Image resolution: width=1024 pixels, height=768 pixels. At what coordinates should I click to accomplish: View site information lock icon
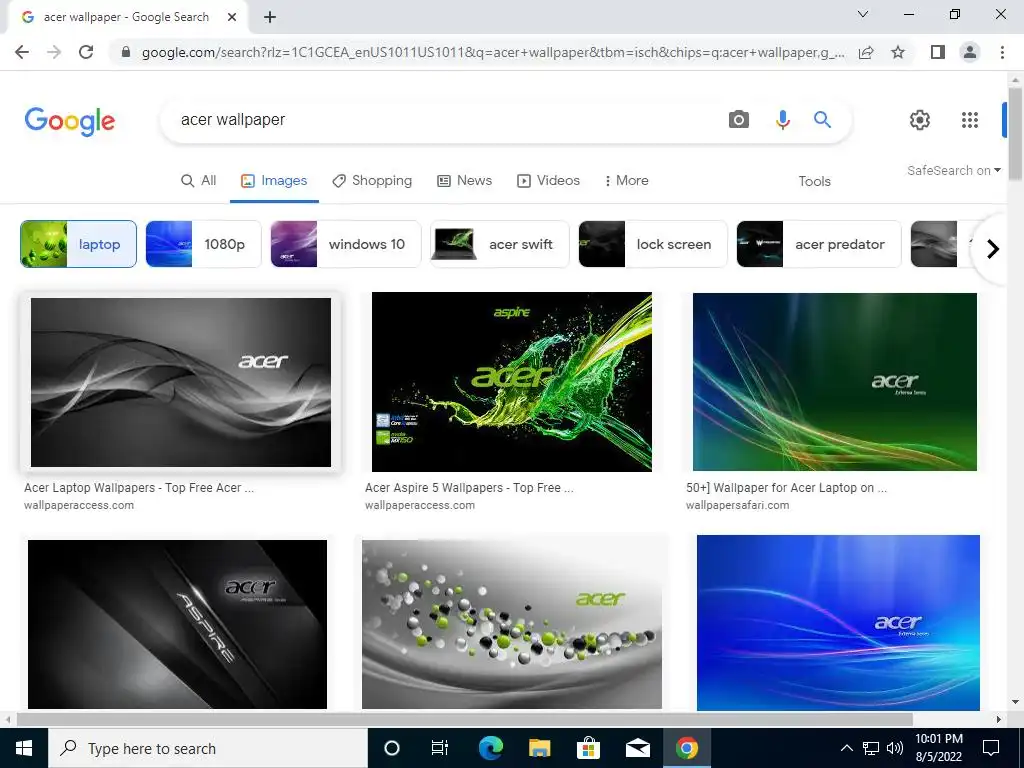(x=126, y=52)
